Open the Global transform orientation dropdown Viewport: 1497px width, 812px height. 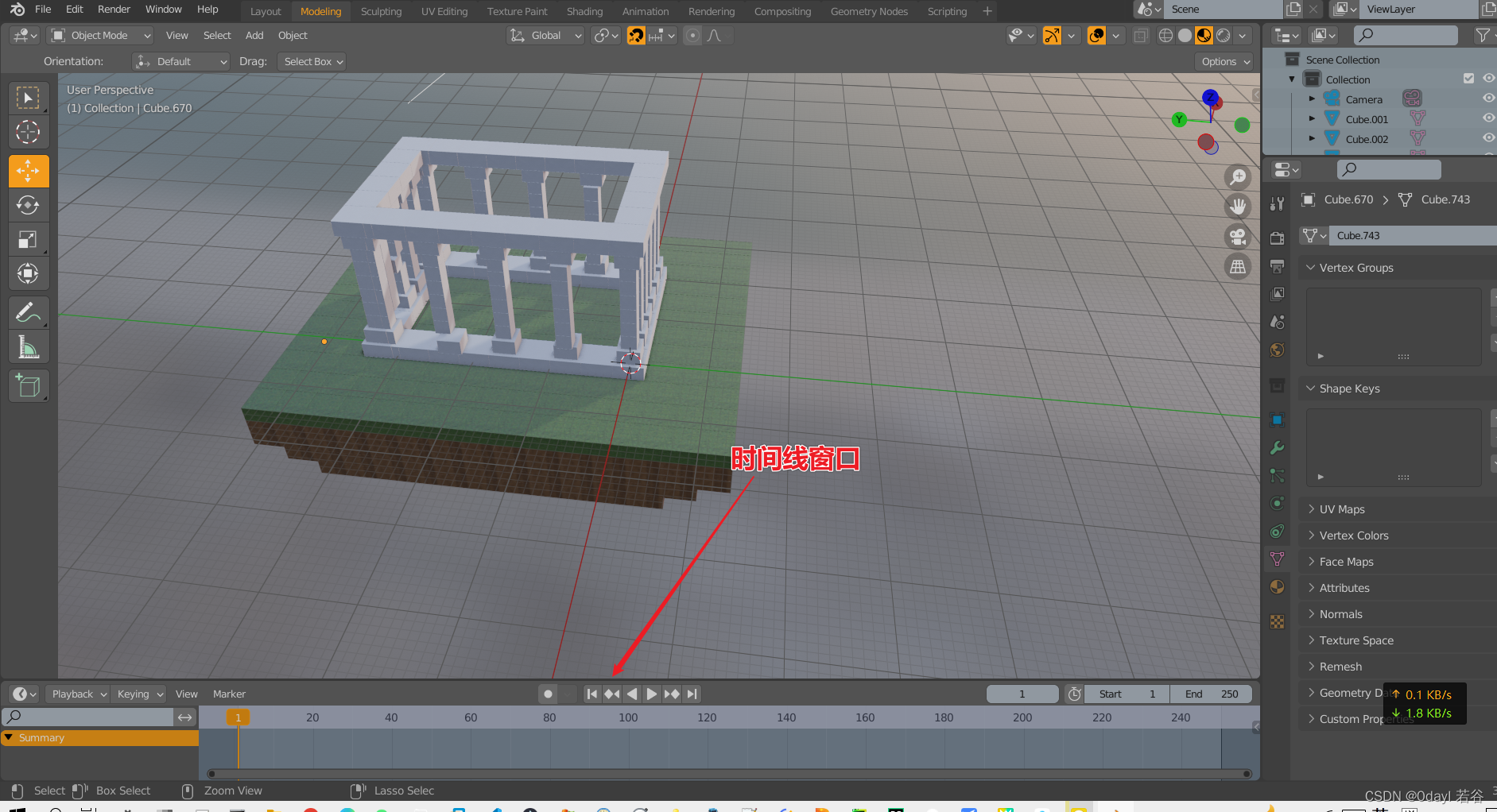coord(545,35)
